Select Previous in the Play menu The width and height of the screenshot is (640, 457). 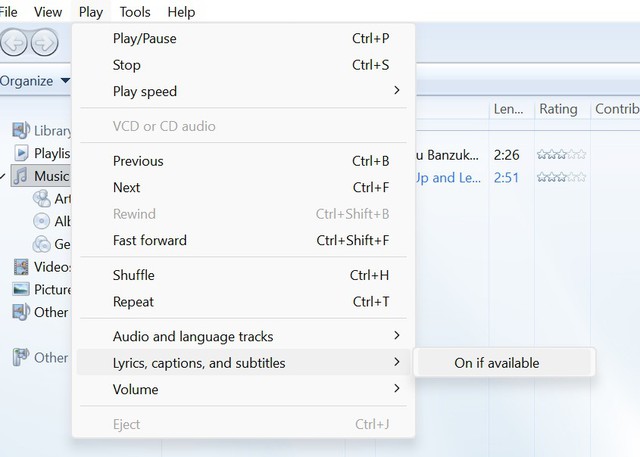[x=243, y=161]
